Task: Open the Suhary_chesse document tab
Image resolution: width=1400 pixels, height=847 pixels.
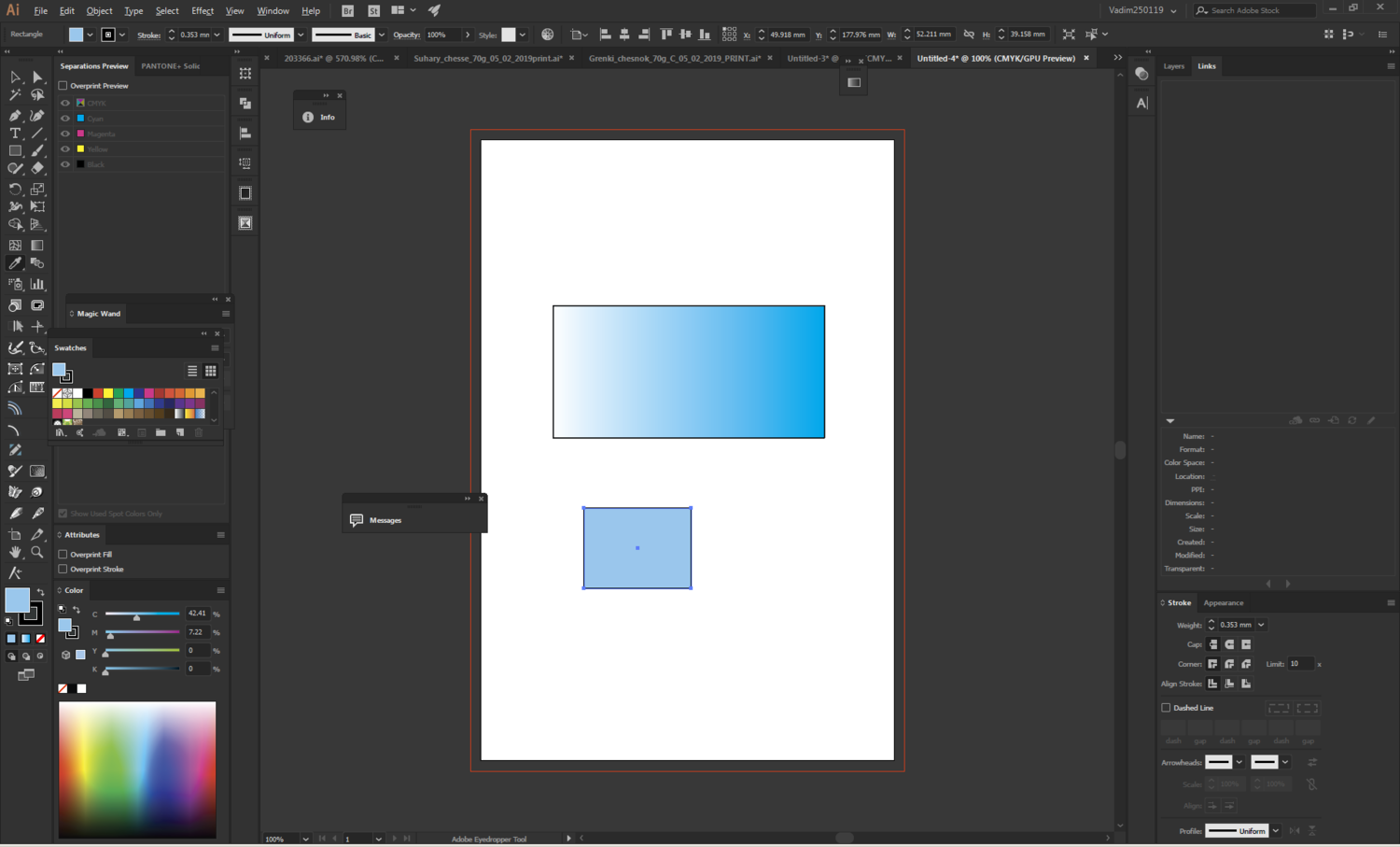Action: tap(487, 58)
